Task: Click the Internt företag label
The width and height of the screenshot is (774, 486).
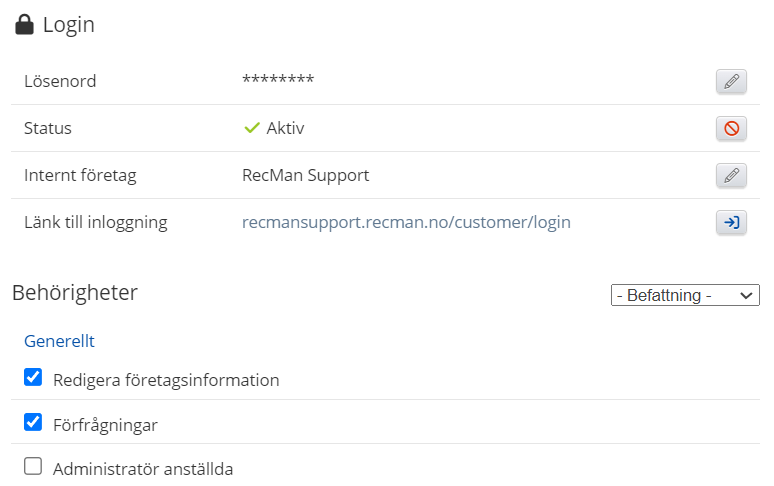Action: [80, 175]
